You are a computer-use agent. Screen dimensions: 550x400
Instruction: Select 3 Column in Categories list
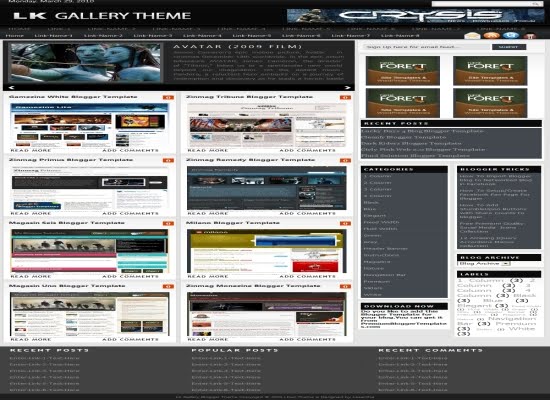tap(377, 189)
